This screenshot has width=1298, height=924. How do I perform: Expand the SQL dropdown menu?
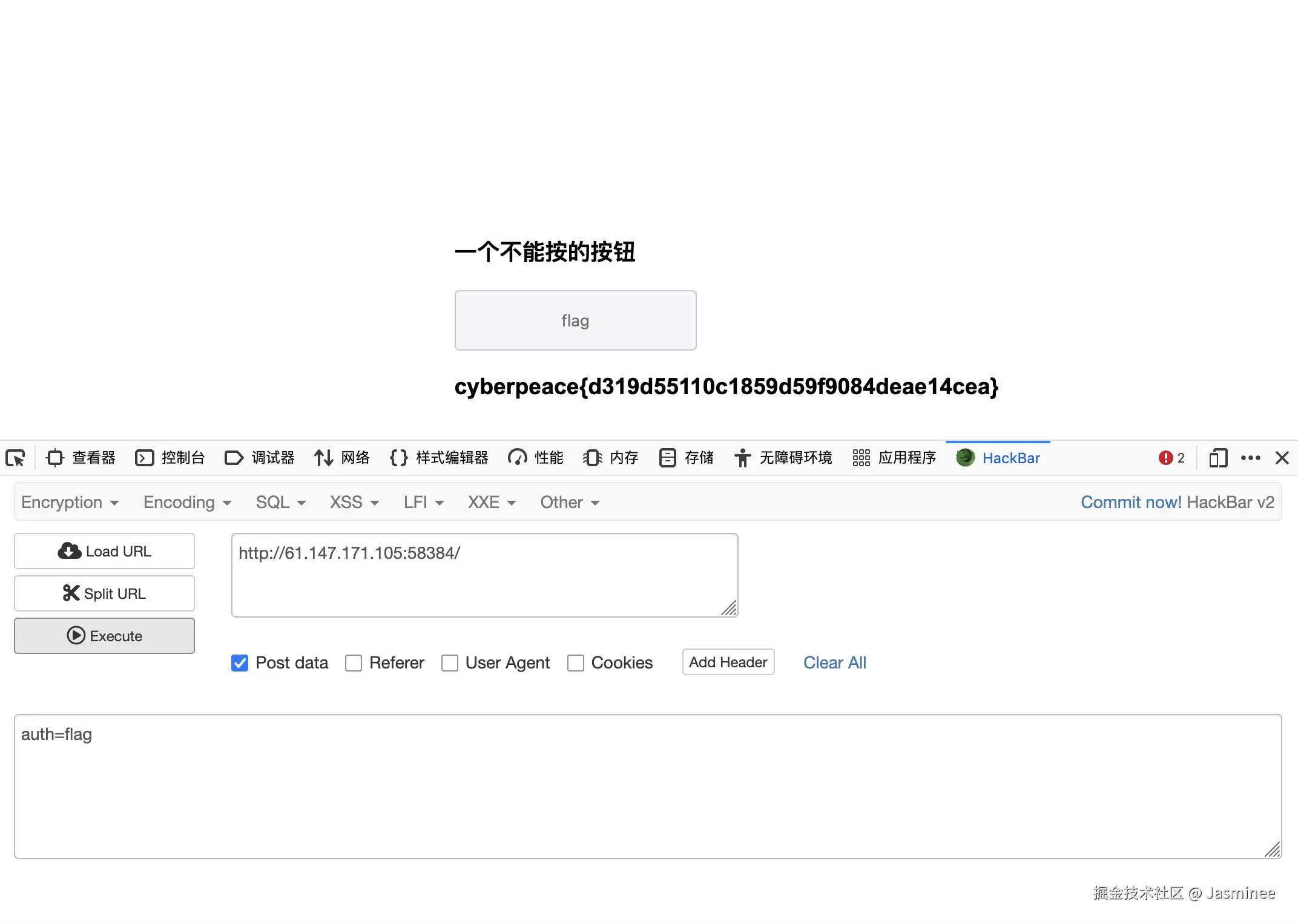(280, 503)
